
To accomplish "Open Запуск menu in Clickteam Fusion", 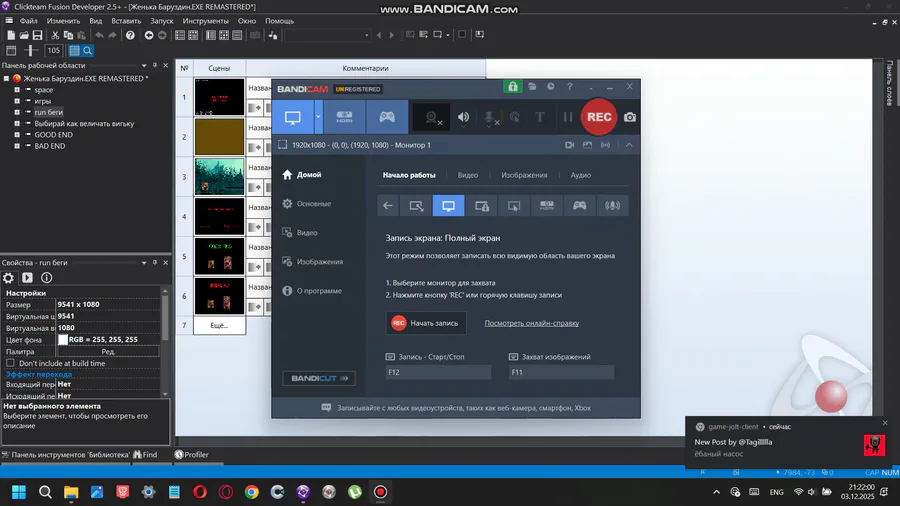I will point(161,21).
